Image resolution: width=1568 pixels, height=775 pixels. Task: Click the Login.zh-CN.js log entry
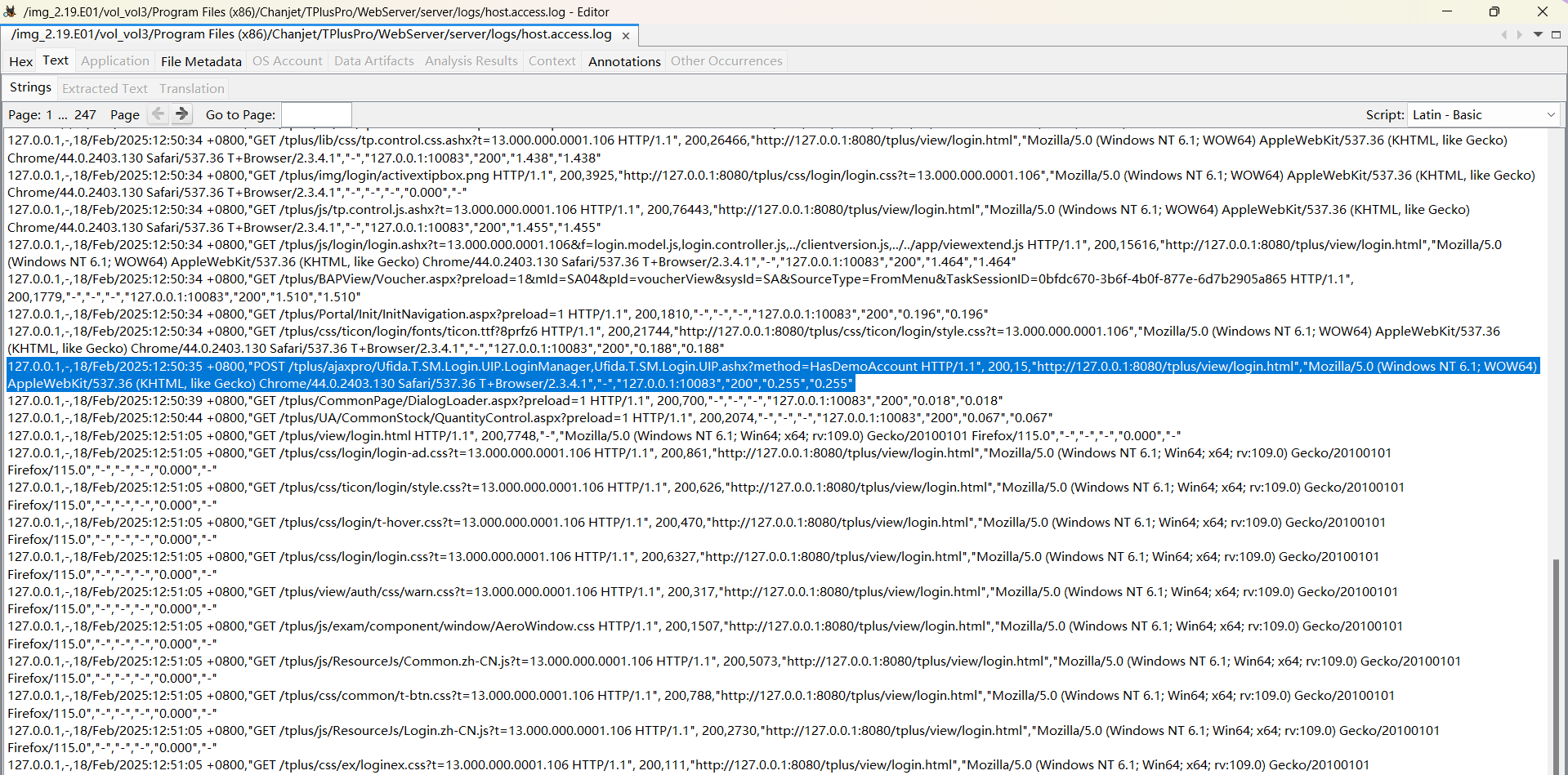(x=723, y=739)
